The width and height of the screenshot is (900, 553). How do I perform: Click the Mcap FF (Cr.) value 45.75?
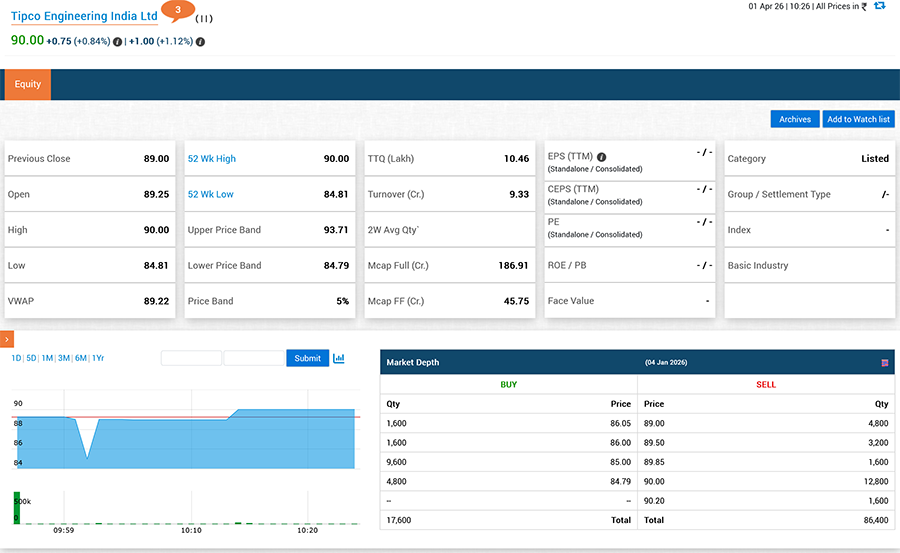tap(517, 301)
